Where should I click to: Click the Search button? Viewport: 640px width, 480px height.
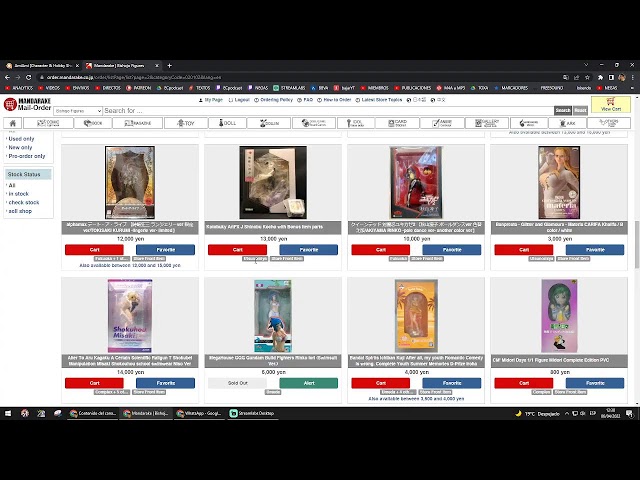tap(562, 110)
